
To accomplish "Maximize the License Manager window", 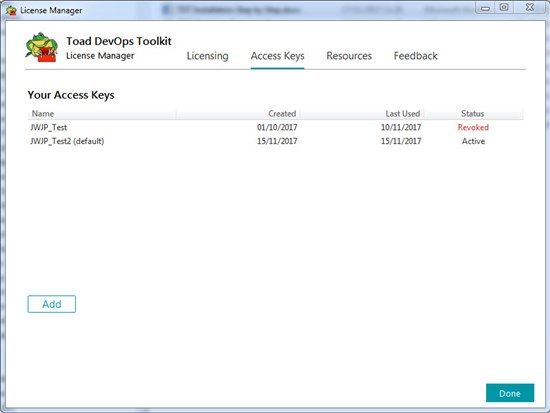I will point(504,8).
